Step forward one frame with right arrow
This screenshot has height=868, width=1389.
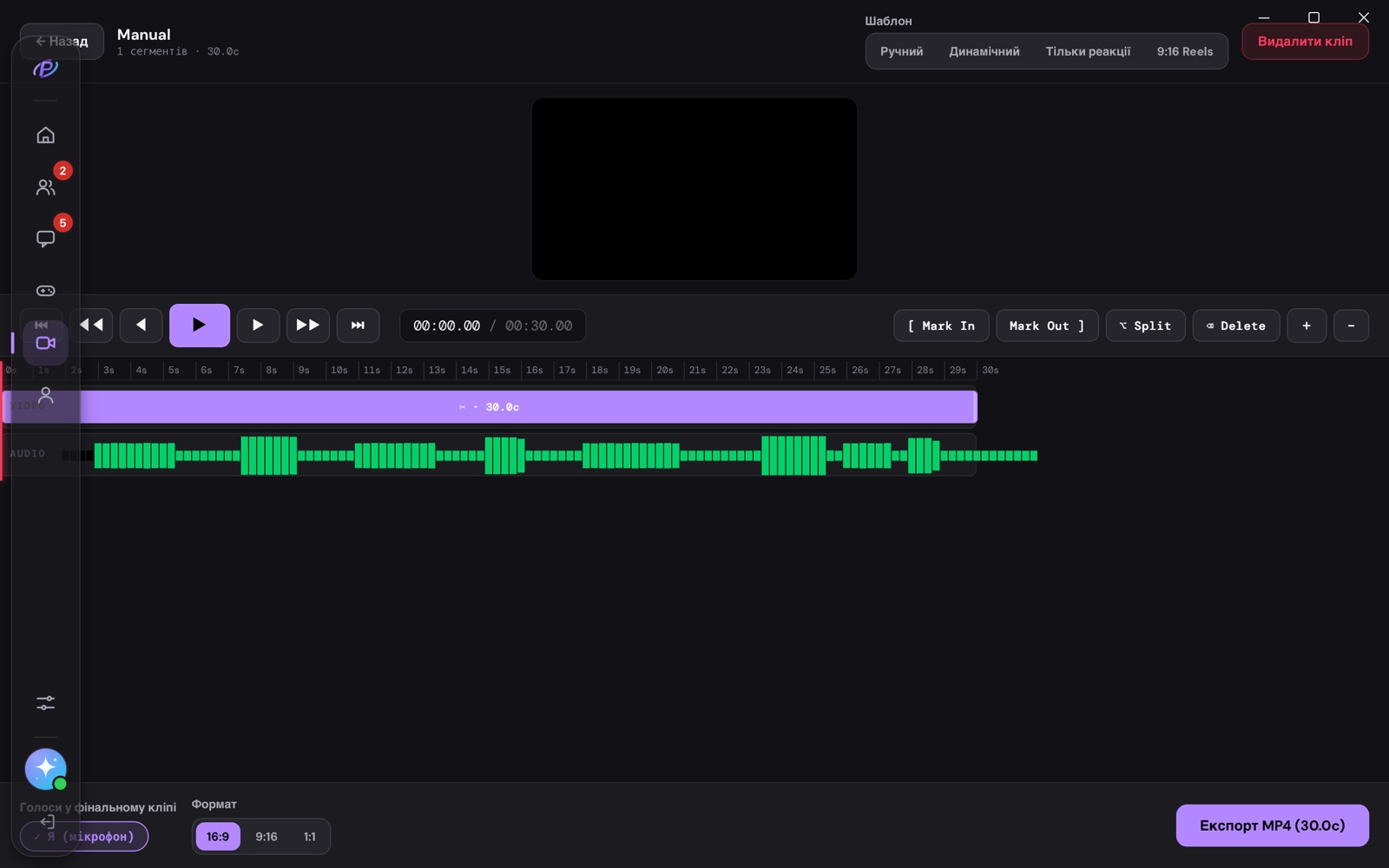(x=258, y=325)
